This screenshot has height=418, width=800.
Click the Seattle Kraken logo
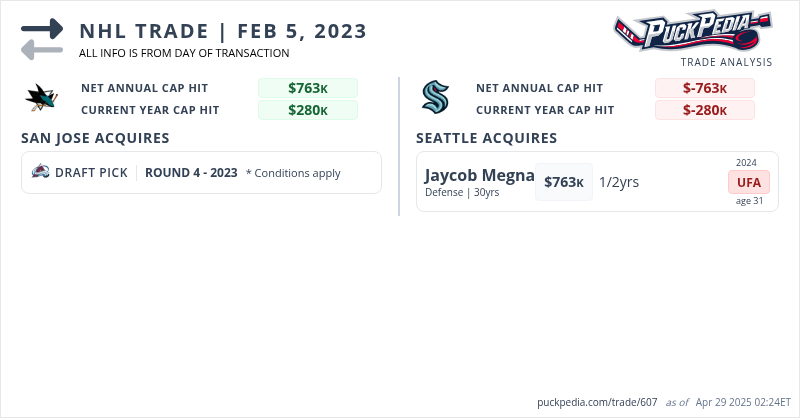[x=435, y=98]
